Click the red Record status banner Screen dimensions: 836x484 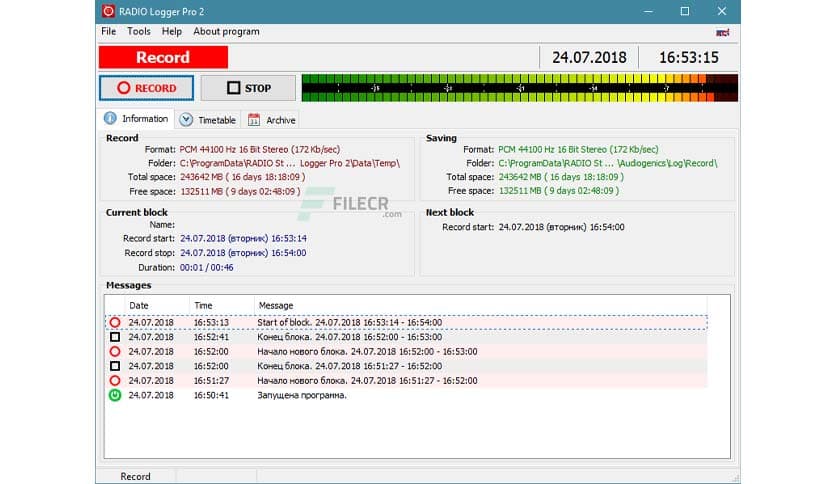pos(163,57)
